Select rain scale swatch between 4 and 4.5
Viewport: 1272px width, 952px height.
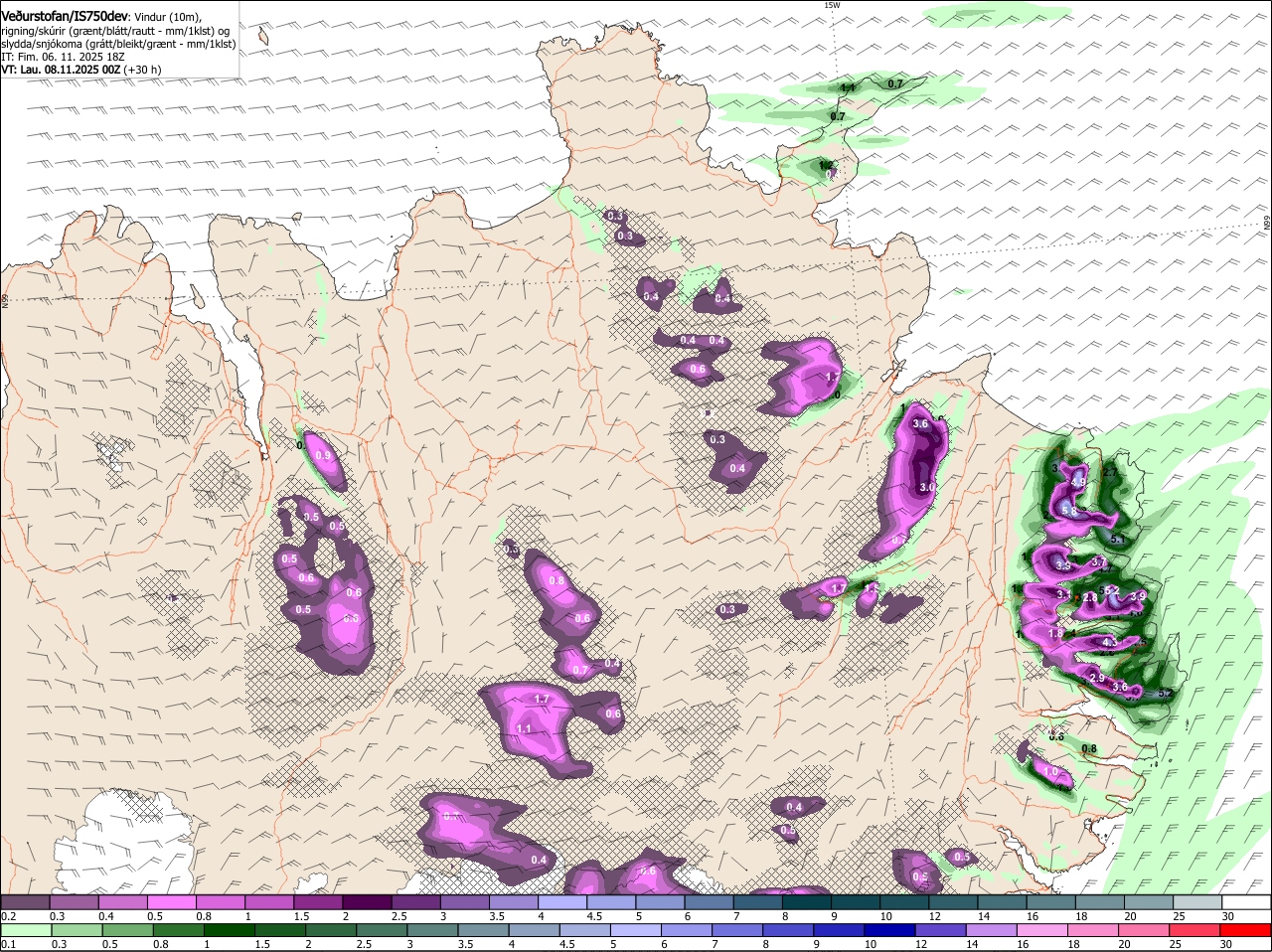pyautogui.click(x=534, y=930)
